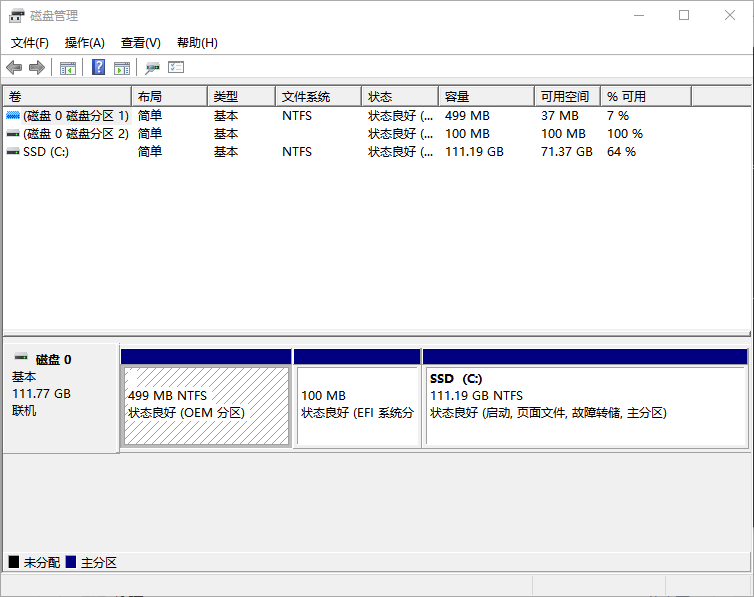
Task: Close the Disk Management window
Action: tap(729, 15)
